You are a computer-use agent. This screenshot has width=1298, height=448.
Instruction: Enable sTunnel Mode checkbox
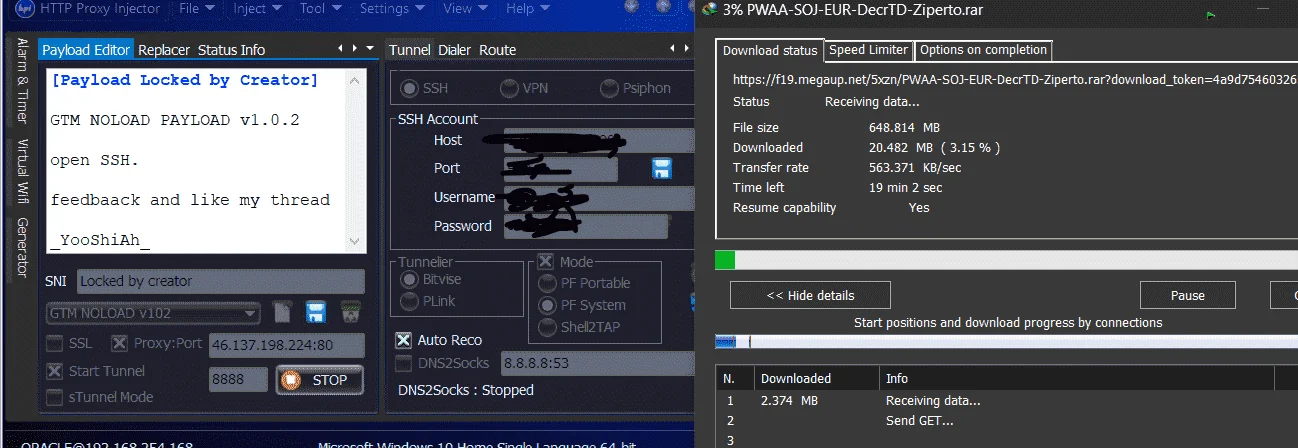coord(54,397)
